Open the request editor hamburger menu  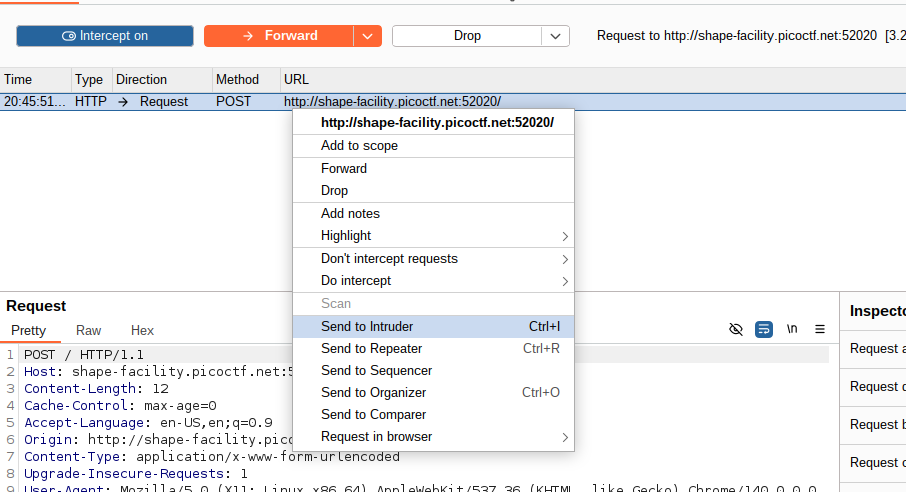(x=820, y=329)
